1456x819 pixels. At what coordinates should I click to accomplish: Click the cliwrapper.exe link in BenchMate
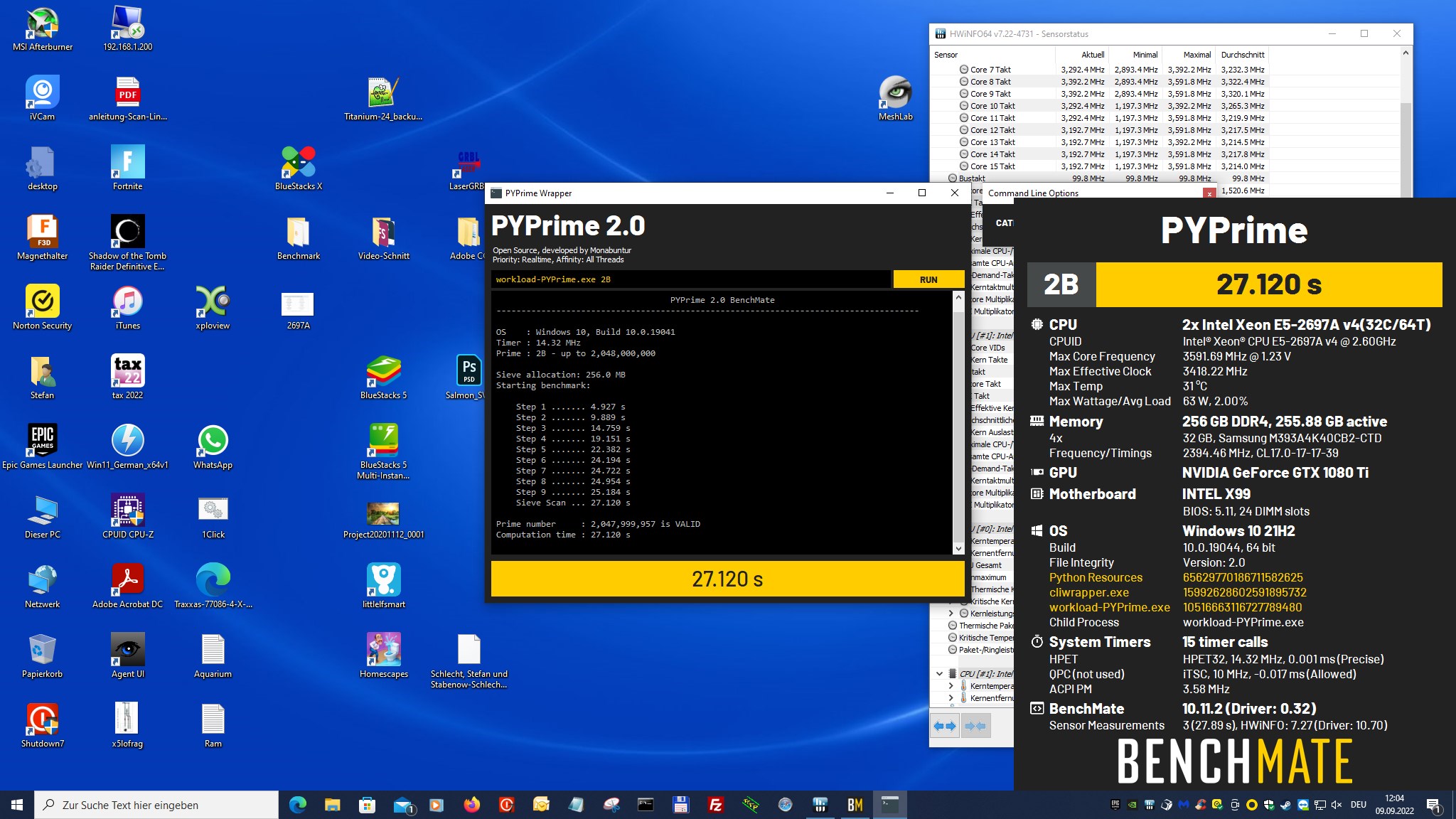(1089, 592)
